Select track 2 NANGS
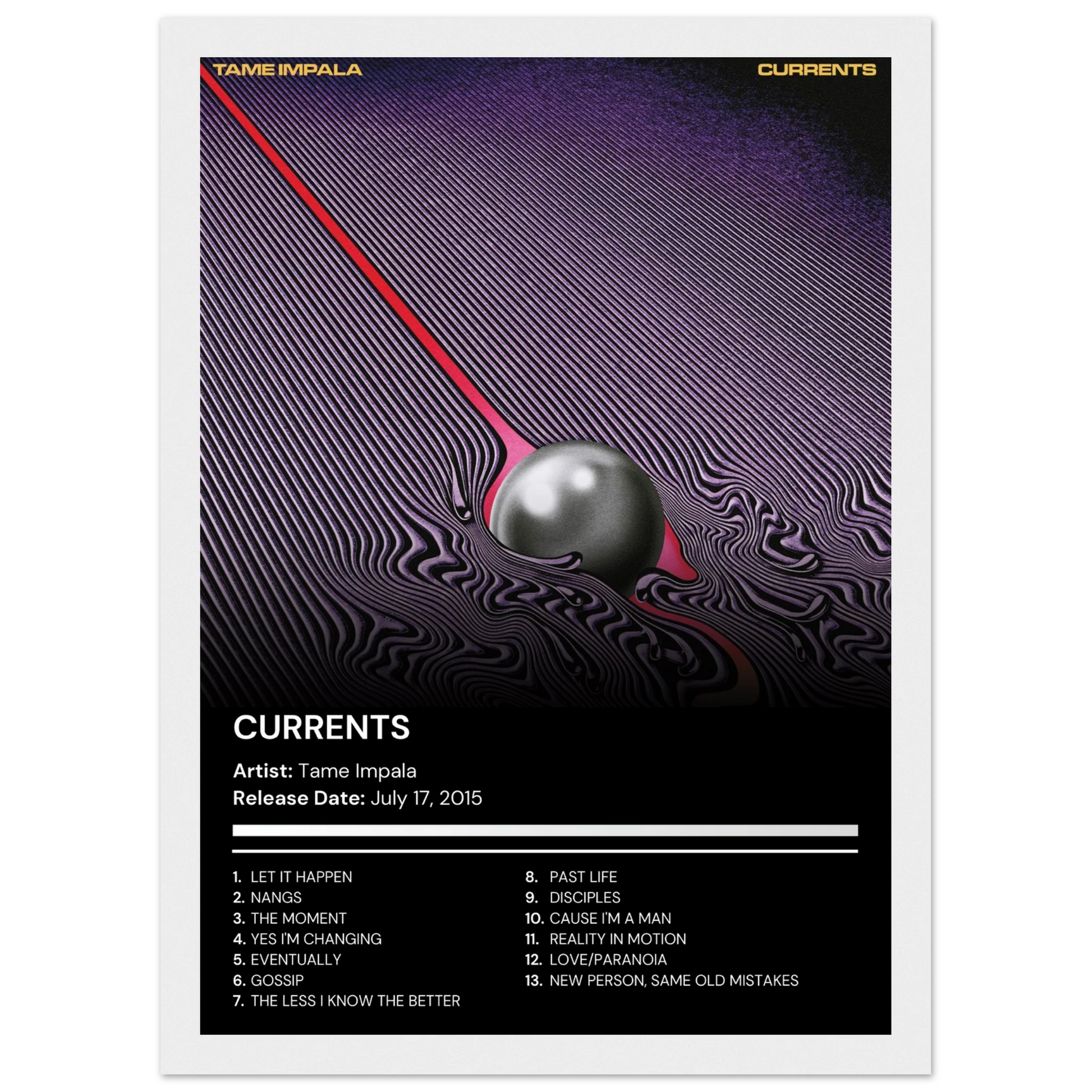The image size is (1092, 1092). click(276, 898)
